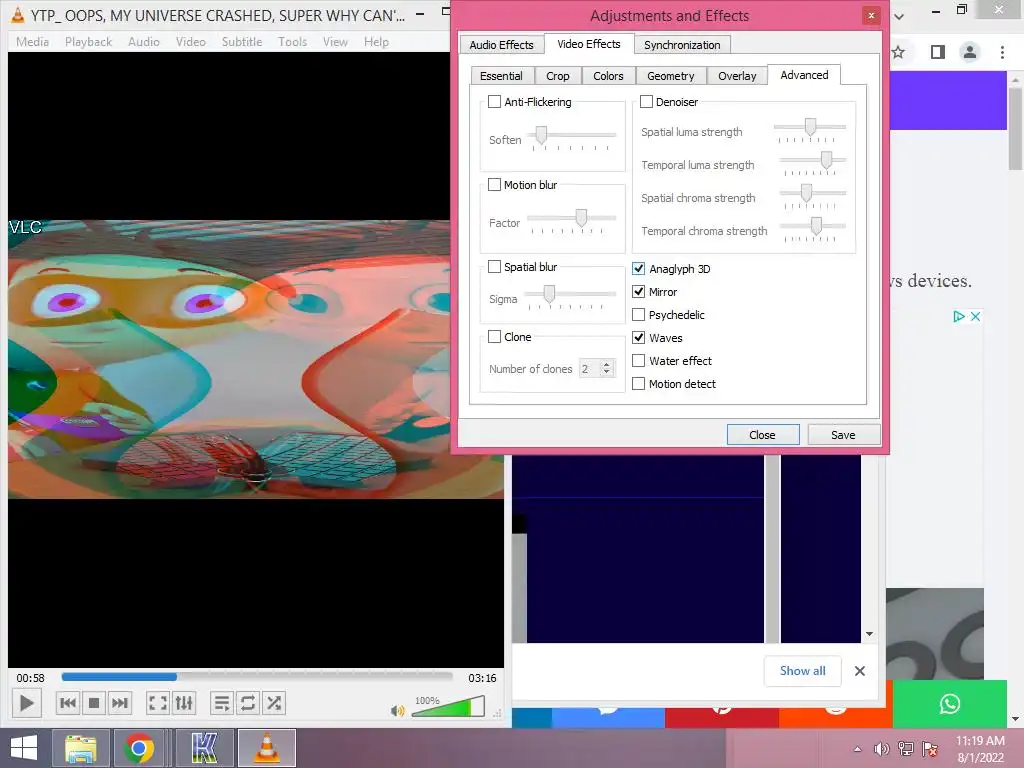Uncheck Mirror effect
The height and width of the screenshot is (768, 1024).
pyautogui.click(x=639, y=291)
